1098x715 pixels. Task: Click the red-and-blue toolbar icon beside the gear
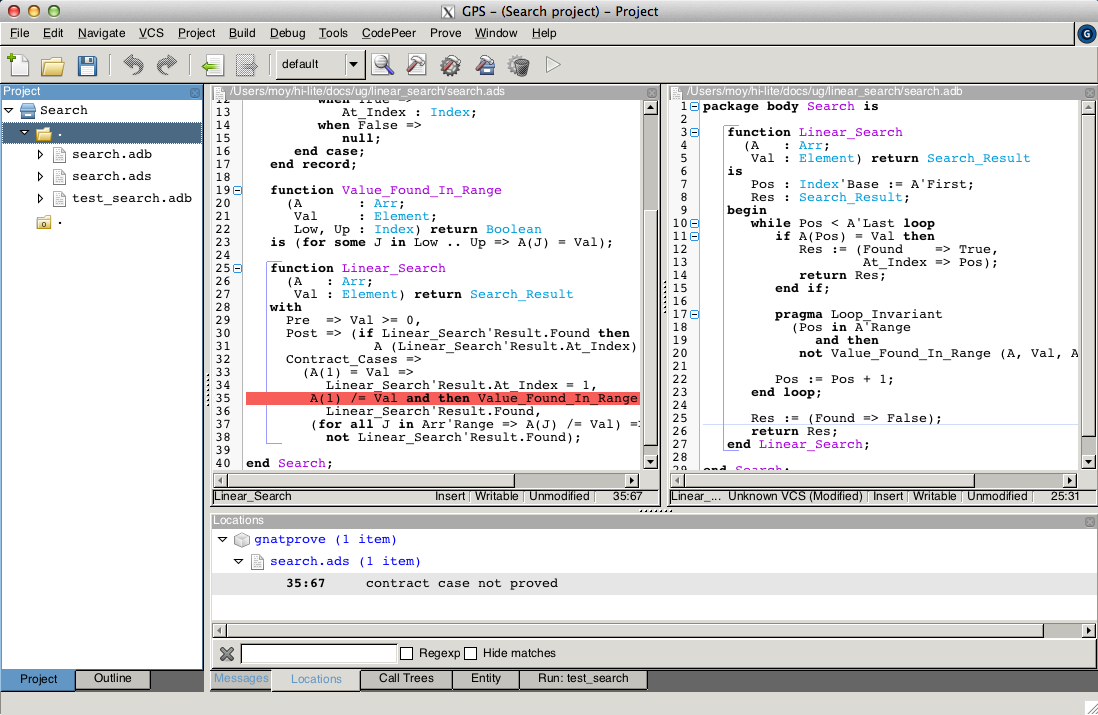point(485,65)
